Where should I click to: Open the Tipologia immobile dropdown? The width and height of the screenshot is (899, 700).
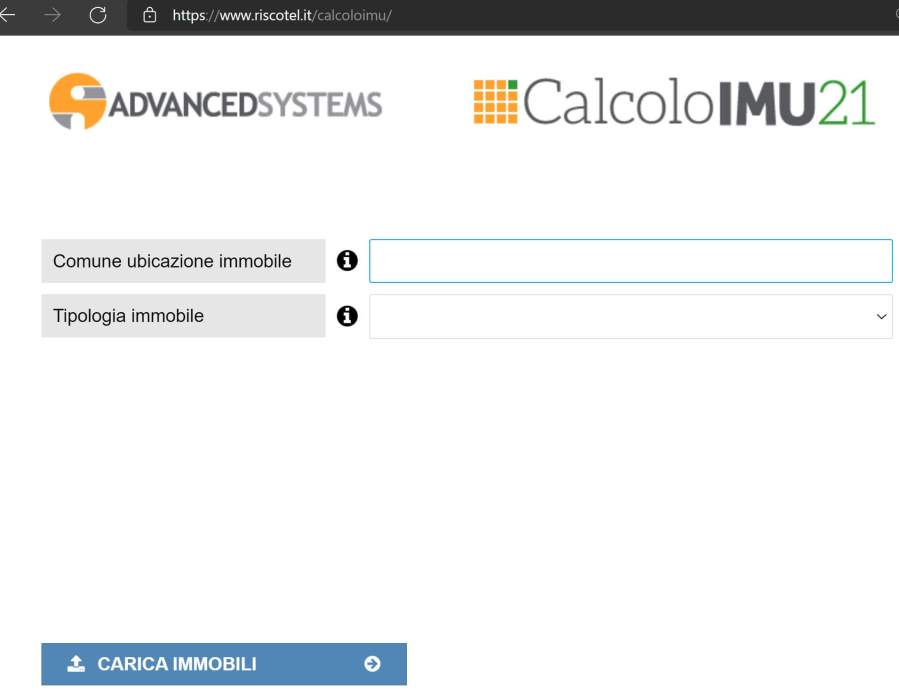[620, 316]
